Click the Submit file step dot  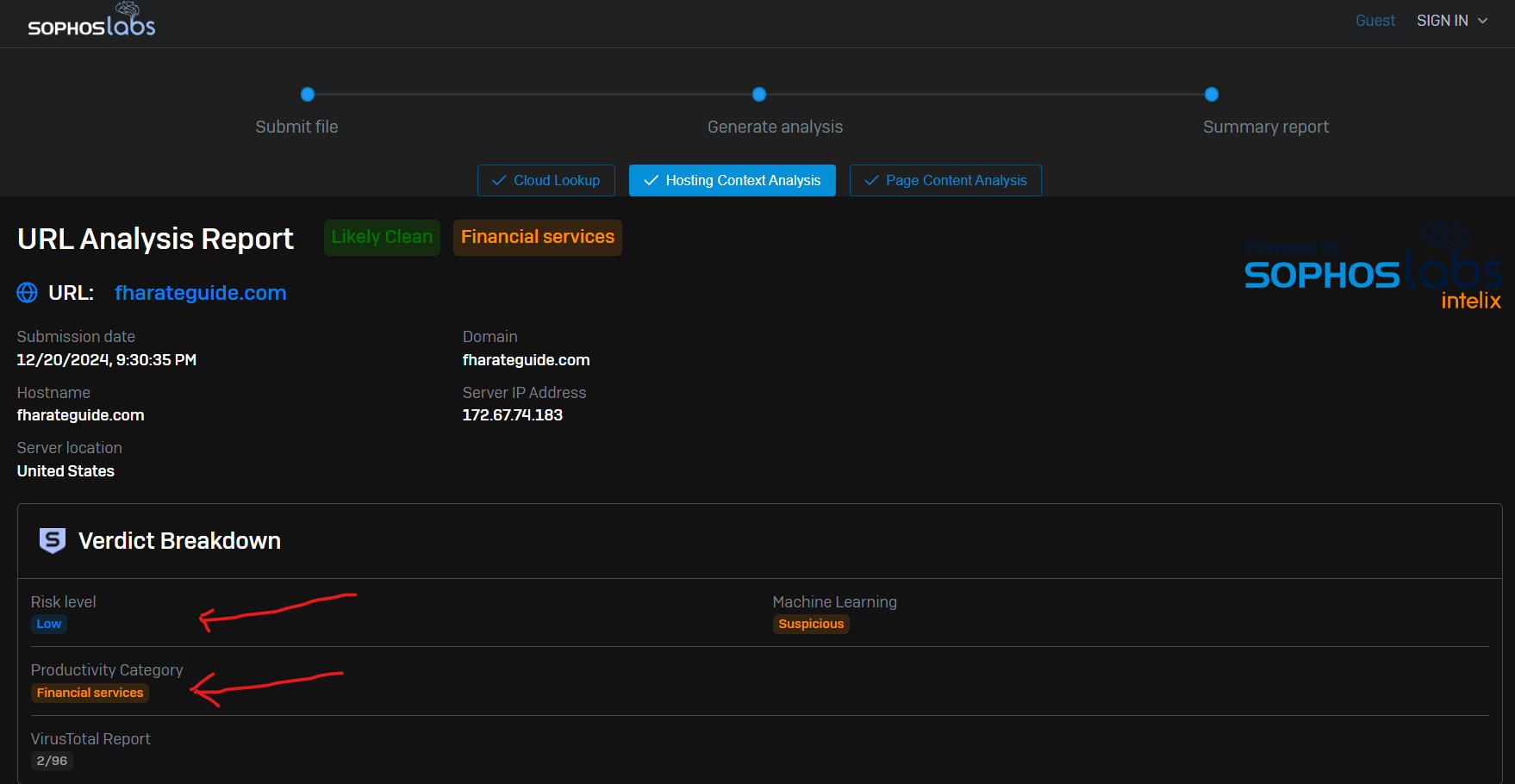pyautogui.click(x=308, y=95)
